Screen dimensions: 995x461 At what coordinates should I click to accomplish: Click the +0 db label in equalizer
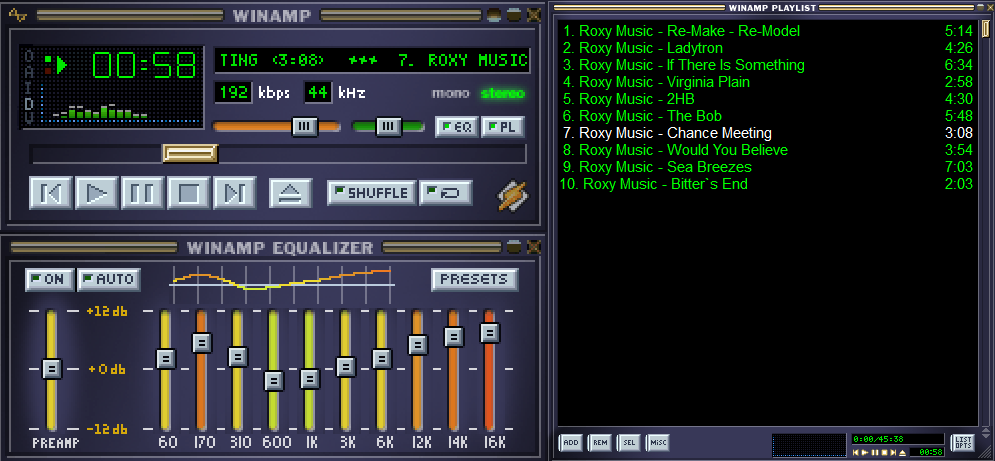pos(108,369)
